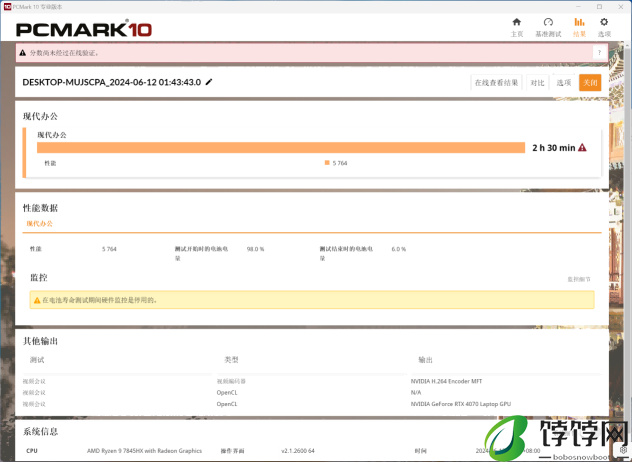Select the 结果 results chart icon

579,22
